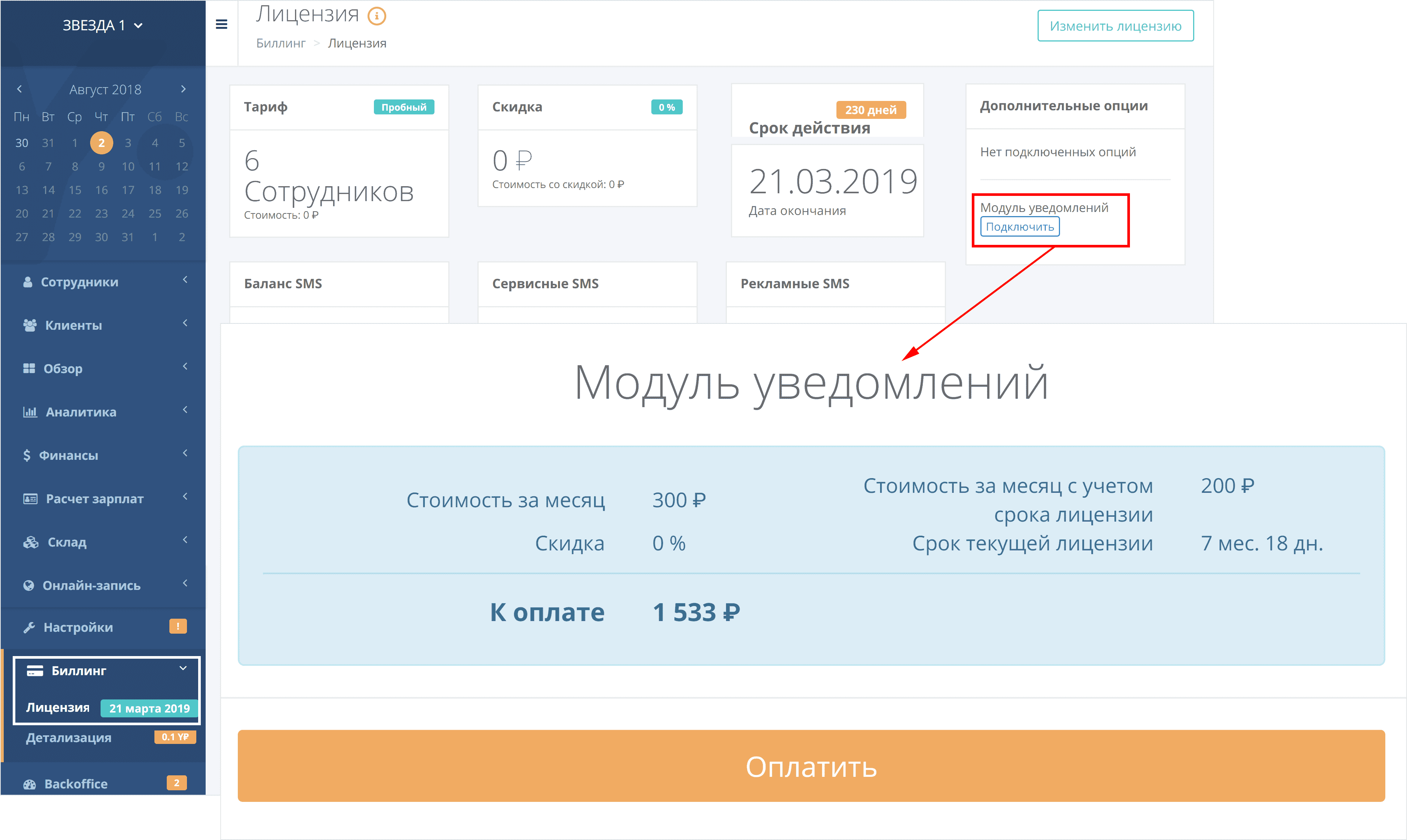The width and height of the screenshot is (1407, 840).
Task: Select date 15 in the calendar
Action: click(75, 190)
